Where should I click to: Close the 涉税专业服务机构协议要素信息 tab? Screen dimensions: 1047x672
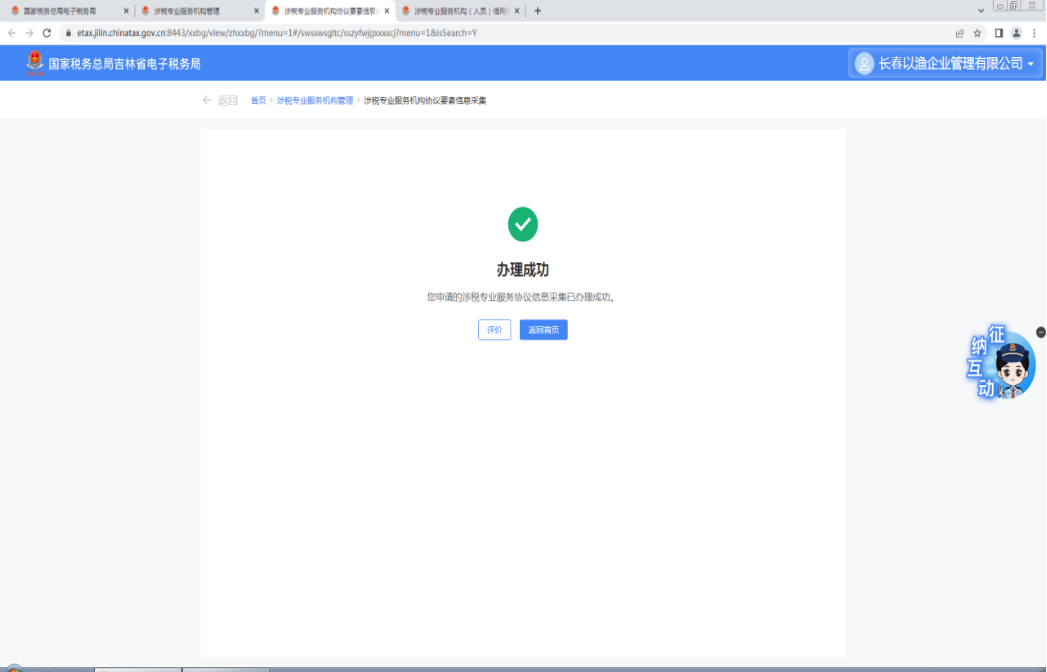click(387, 11)
